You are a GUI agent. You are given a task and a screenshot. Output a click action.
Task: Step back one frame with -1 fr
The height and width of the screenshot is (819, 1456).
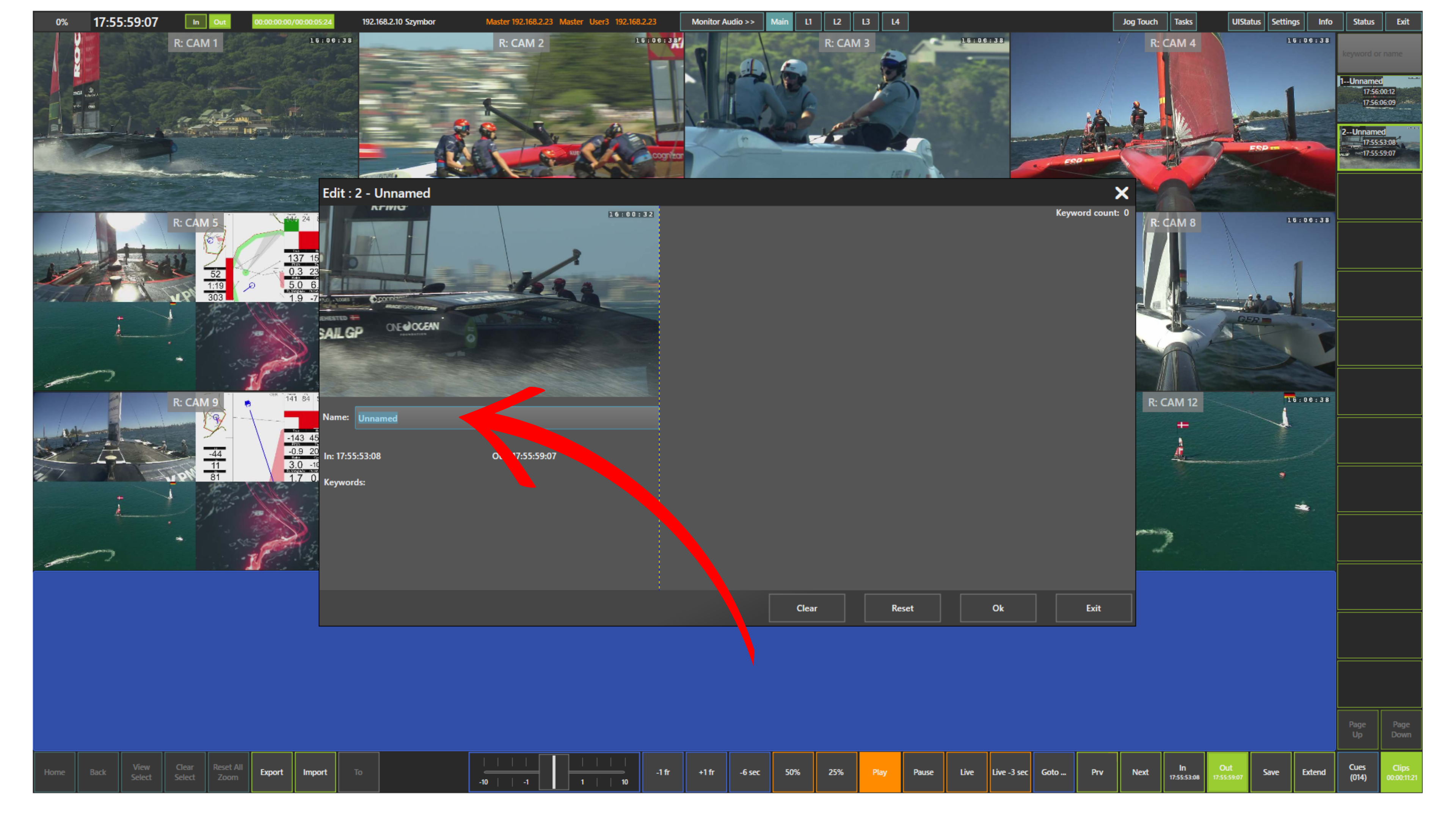click(x=662, y=772)
